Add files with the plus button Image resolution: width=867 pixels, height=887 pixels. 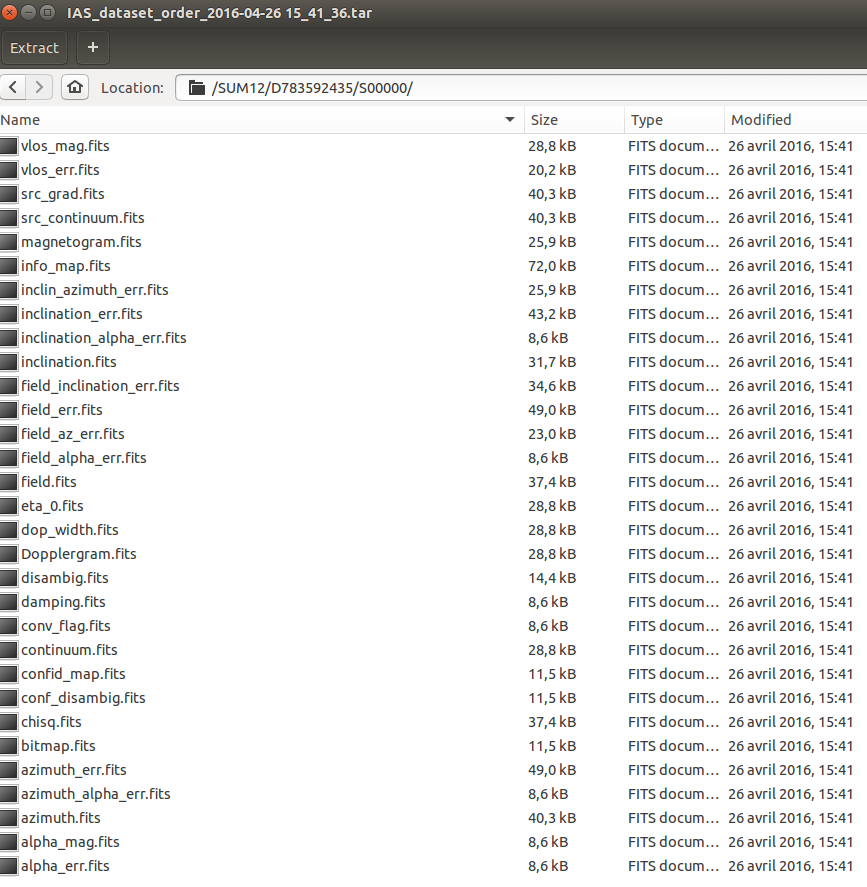(93, 48)
